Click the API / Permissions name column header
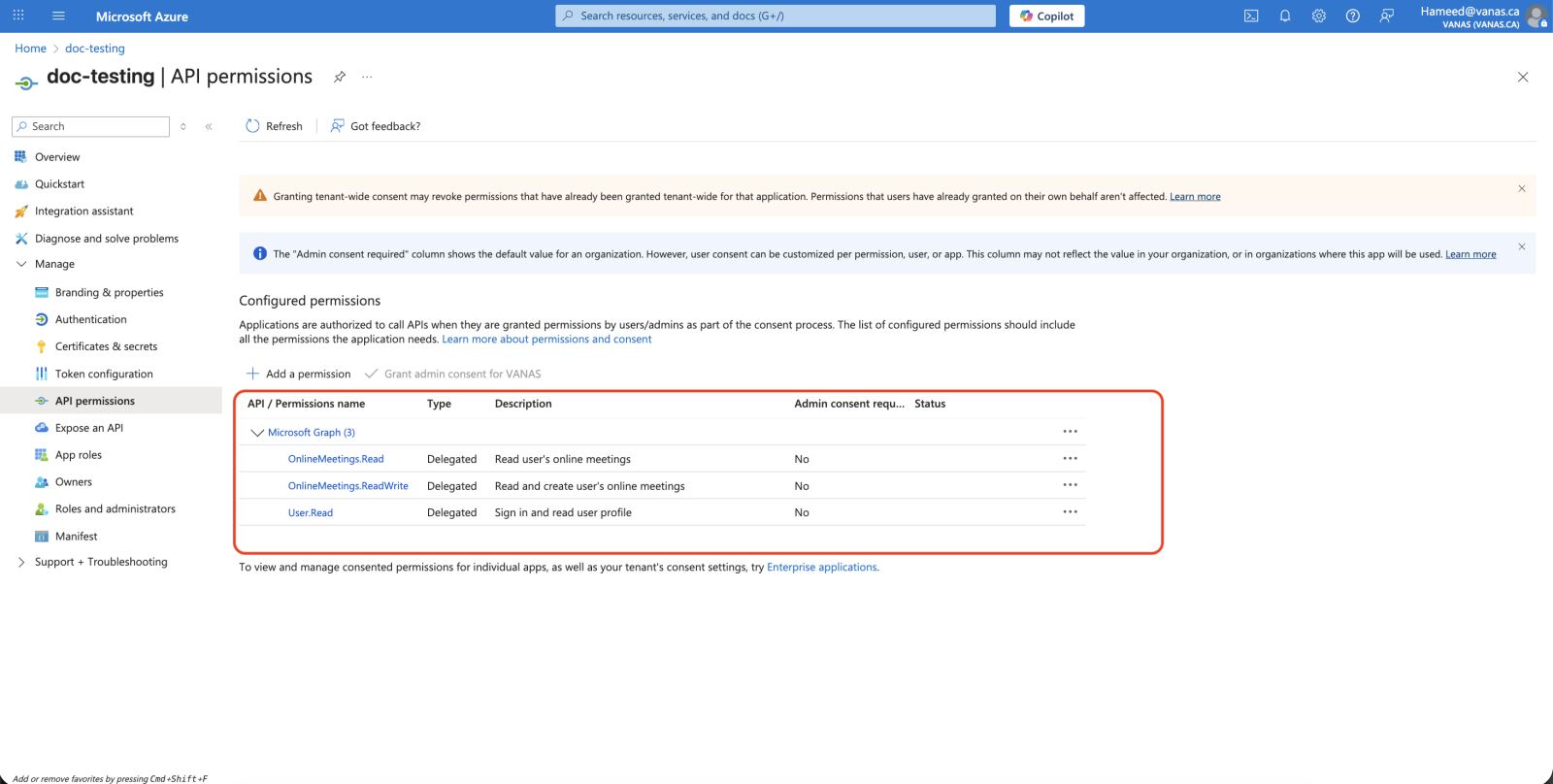The image size is (1553, 784). coord(307,404)
